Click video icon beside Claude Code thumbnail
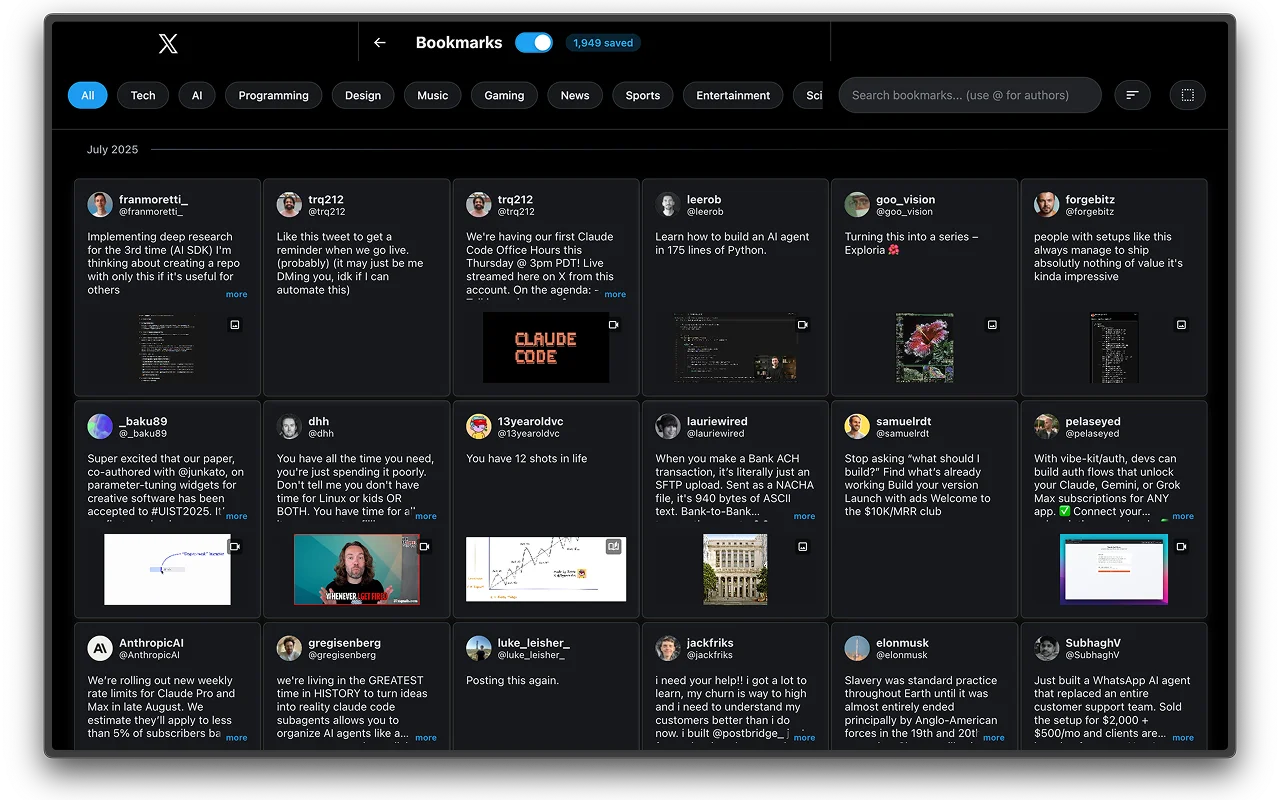Image resolution: width=1280 pixels, height=800 pixels. pos(614,325)
